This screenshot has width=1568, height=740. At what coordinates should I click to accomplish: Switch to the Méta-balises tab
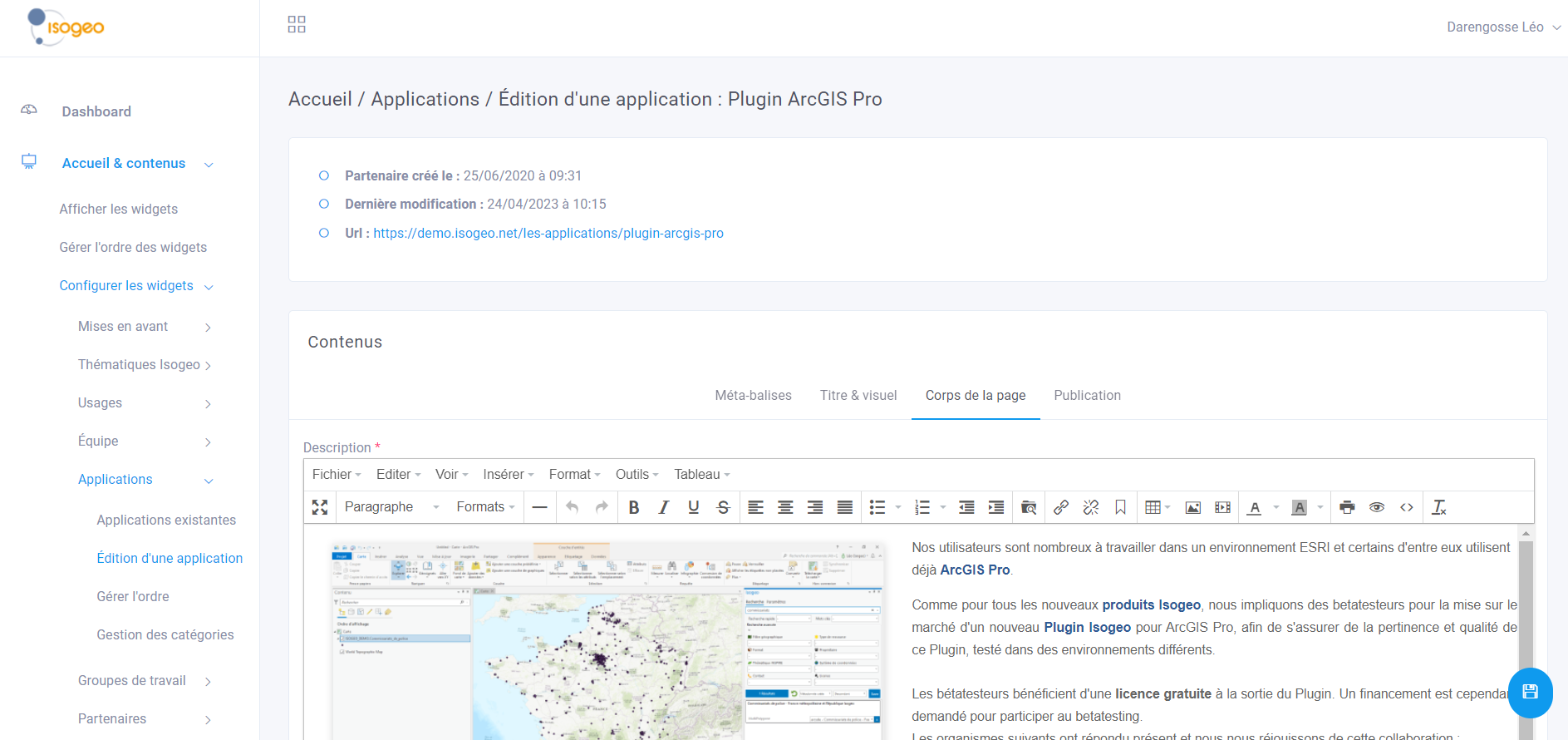pyautogui.click(x=753, y=396)
